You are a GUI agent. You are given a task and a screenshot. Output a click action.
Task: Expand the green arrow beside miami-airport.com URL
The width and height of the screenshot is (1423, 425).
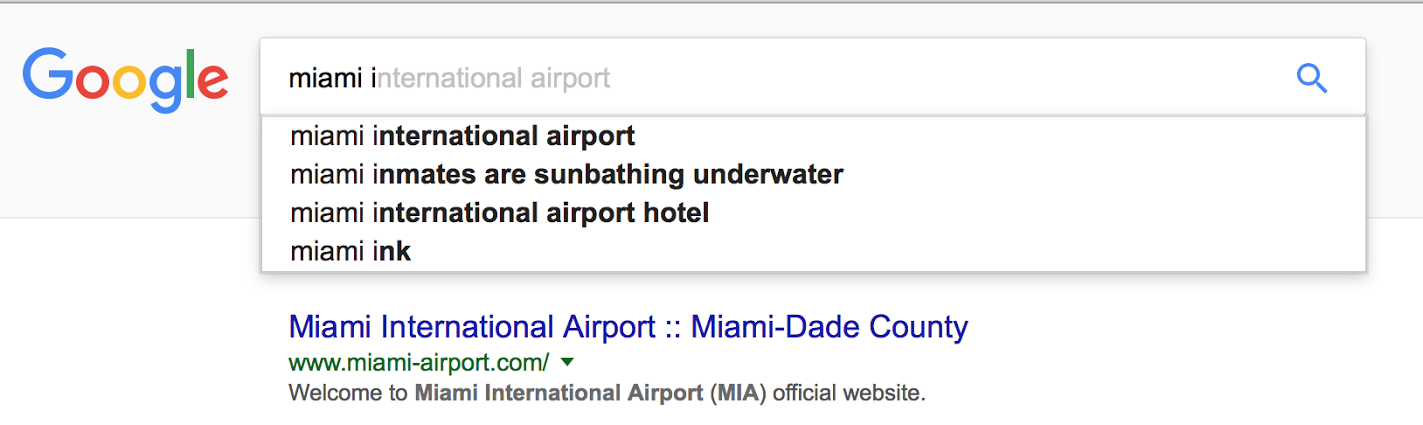[568, 361]
